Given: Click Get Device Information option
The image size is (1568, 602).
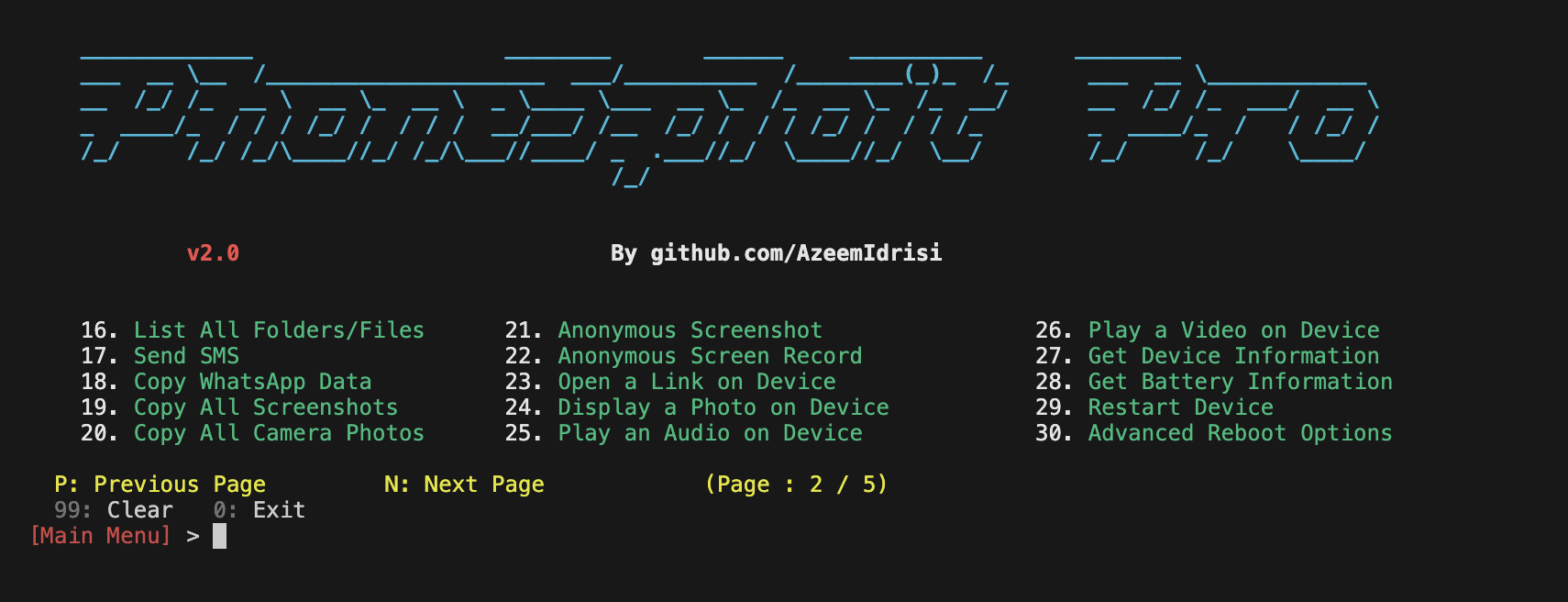Looking at the screenshot, I should point(1208,356).
